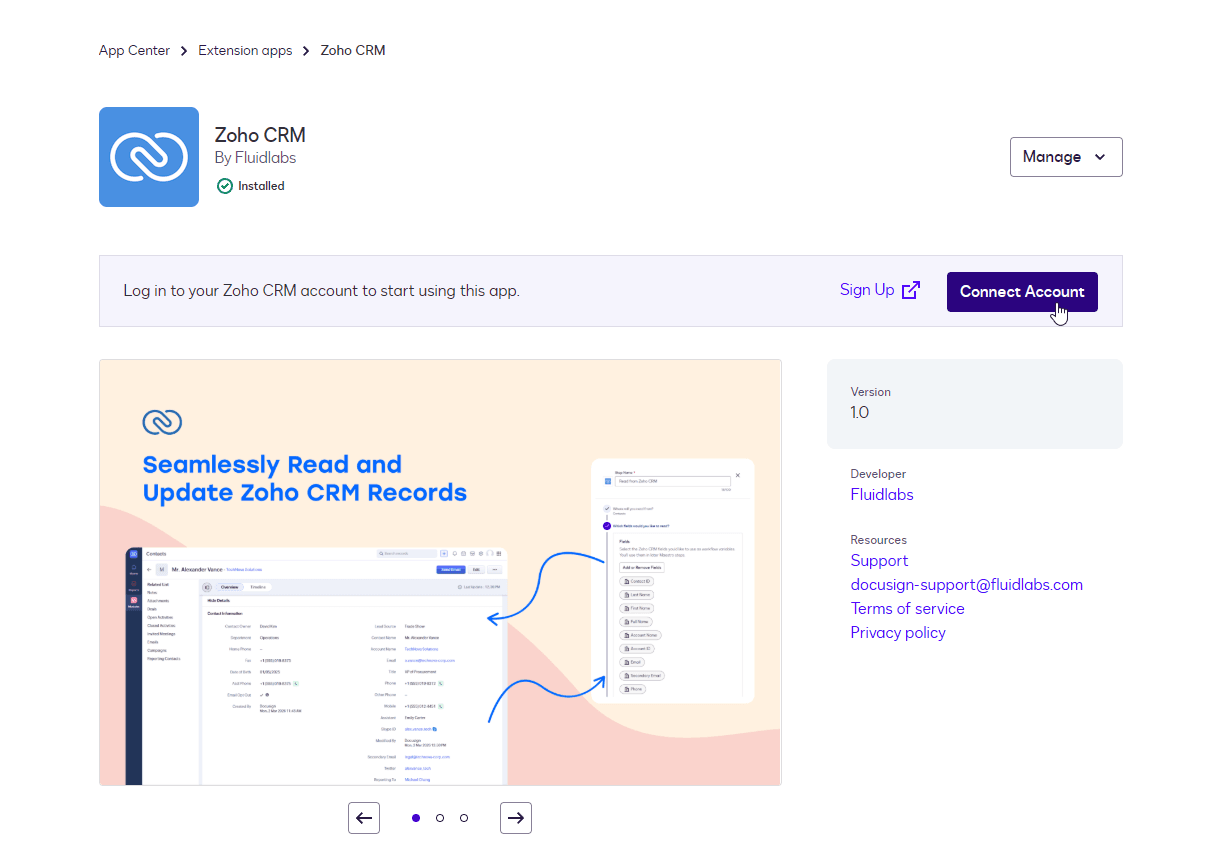Click the Zoho CRM breadcrumb item

(x=353, y=50)
